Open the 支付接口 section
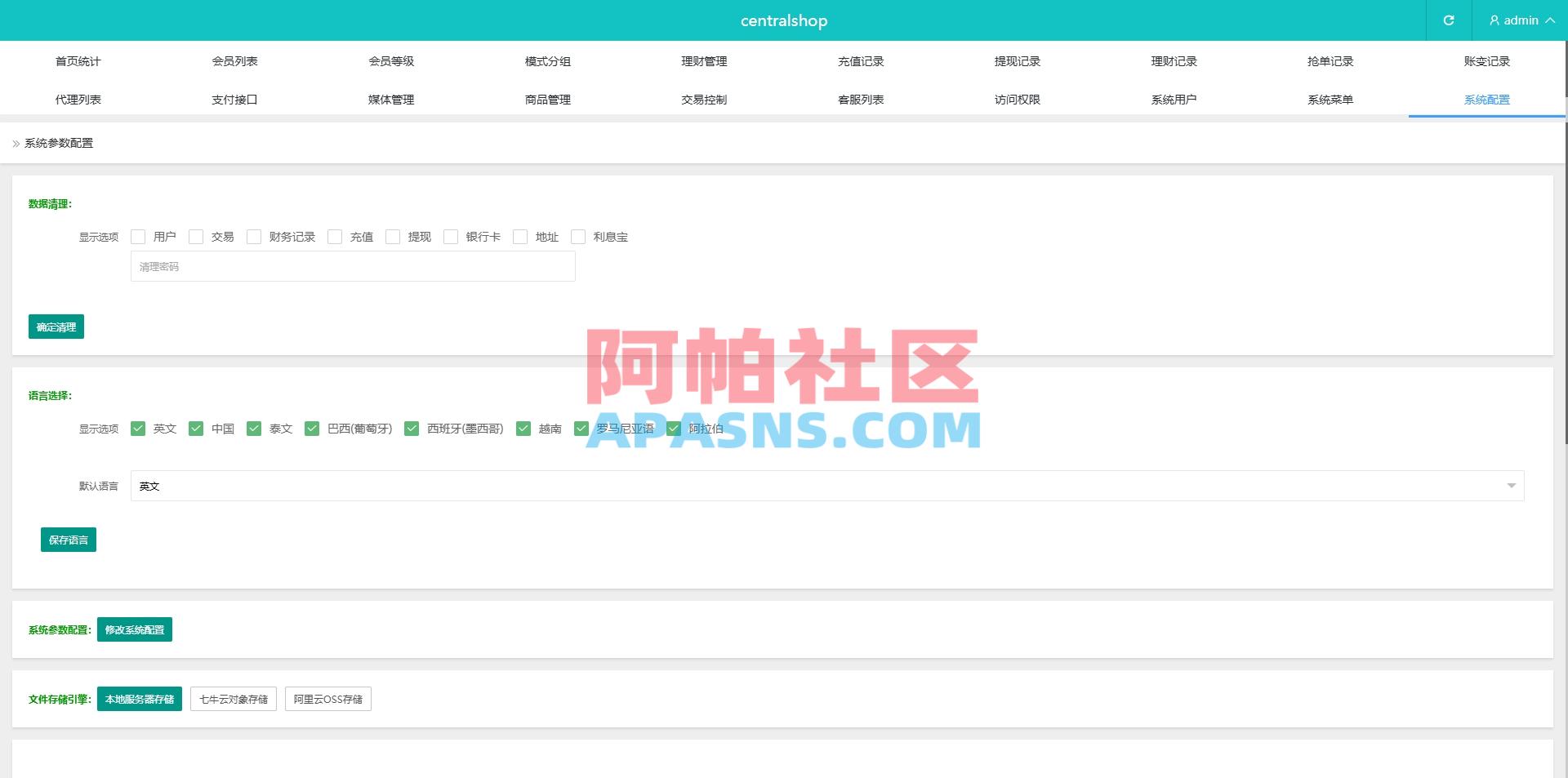1568x778 pixels. (234, 99)
